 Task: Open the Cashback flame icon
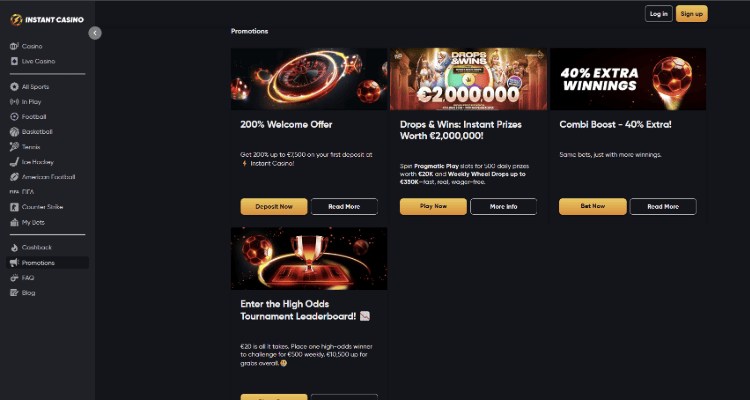[14, 248]
